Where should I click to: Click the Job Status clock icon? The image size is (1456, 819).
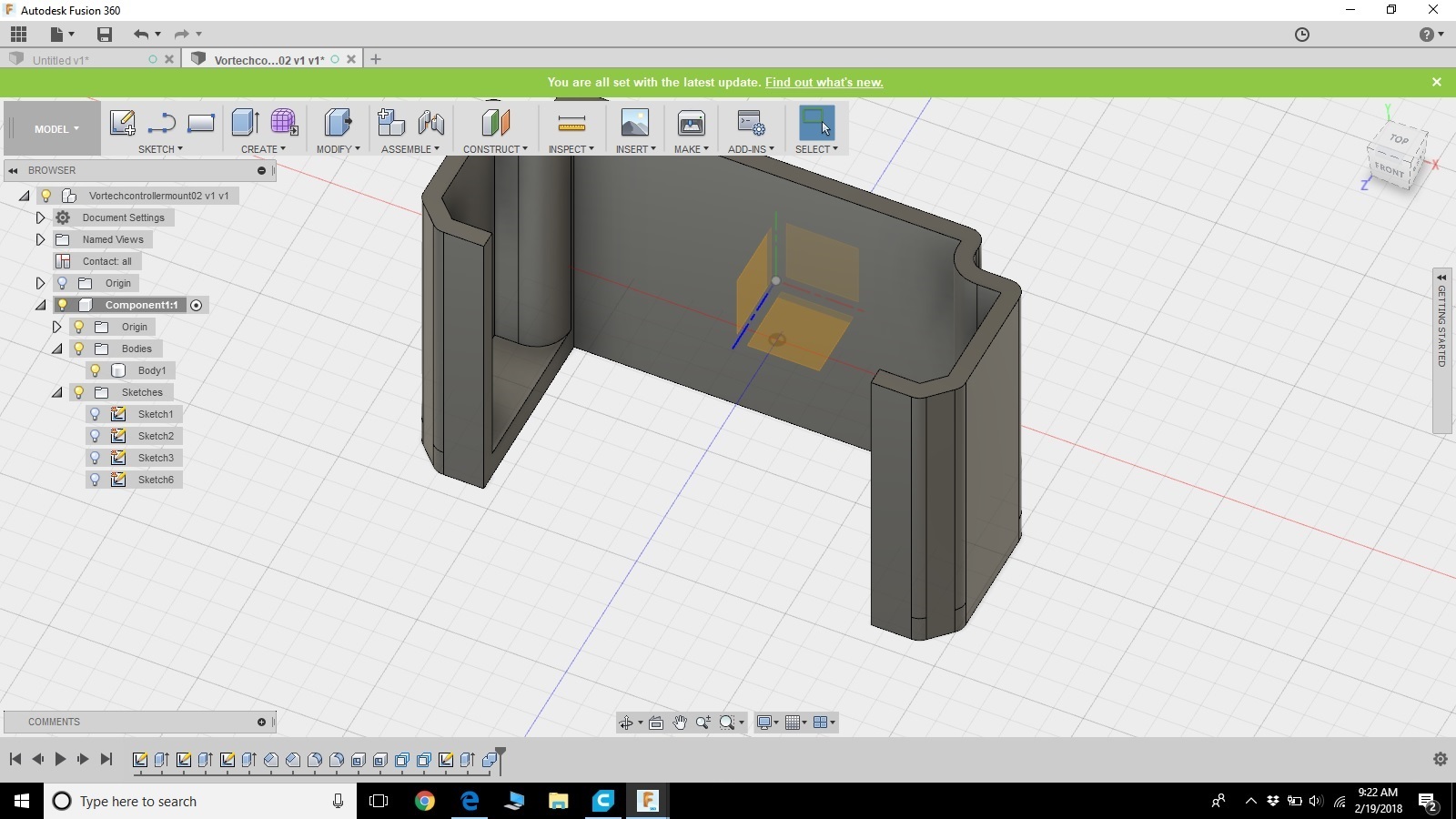click(1302, 35)
